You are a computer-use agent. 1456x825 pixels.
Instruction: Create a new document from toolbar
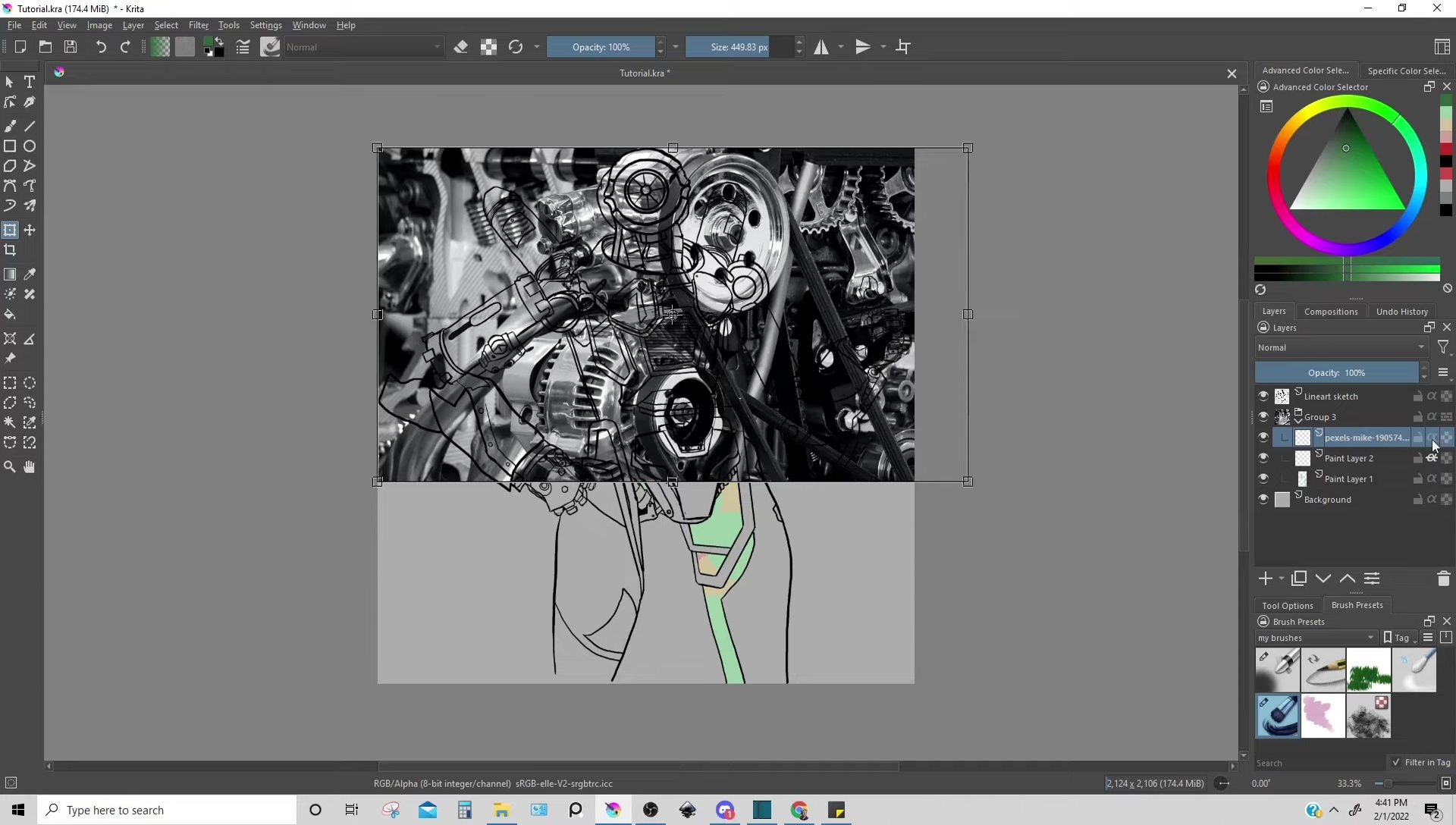click(20, 47)
